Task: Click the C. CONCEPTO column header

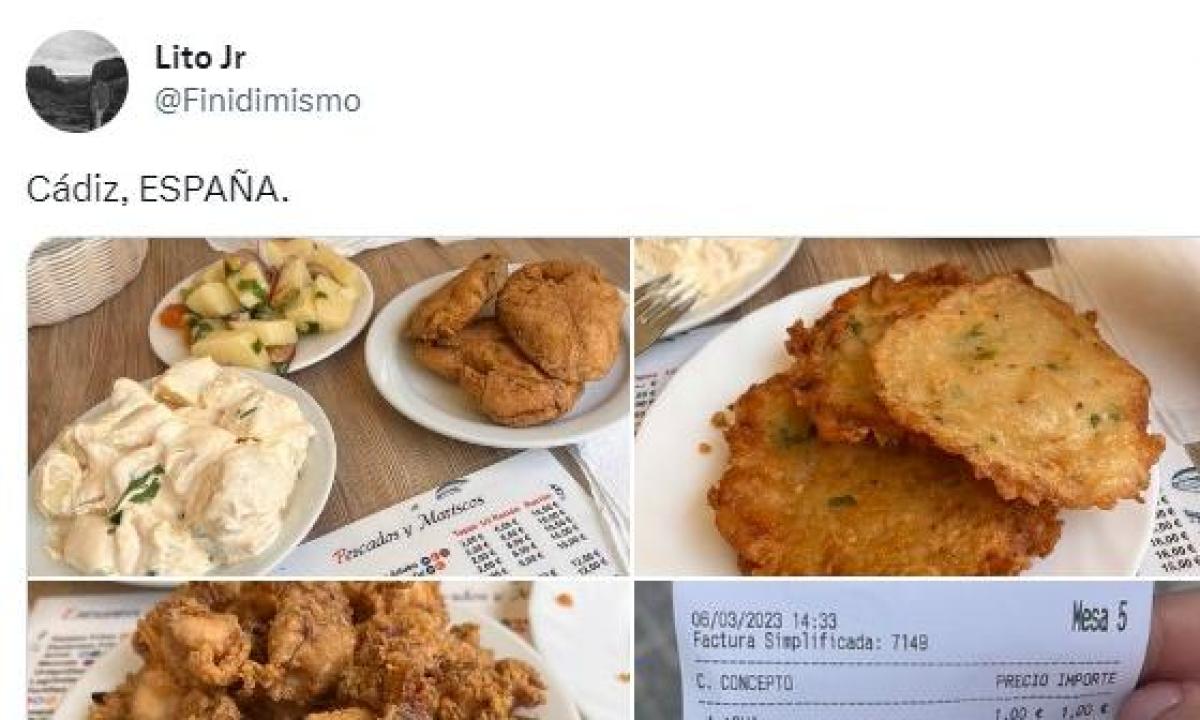Action: tap(743, 683)
